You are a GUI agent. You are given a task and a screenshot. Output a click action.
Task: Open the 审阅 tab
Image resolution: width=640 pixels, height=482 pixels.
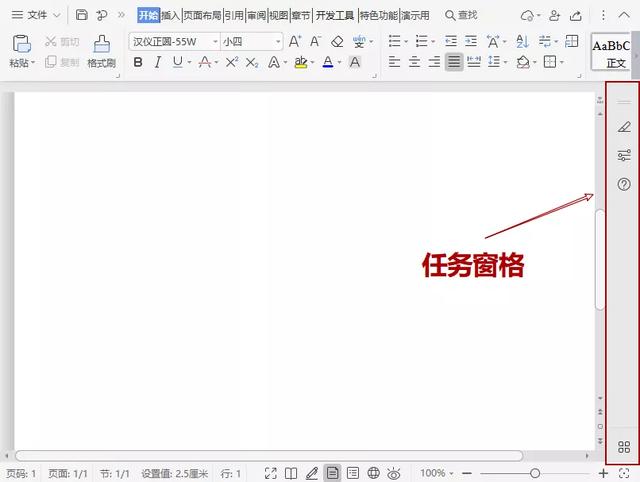(256, 16)
